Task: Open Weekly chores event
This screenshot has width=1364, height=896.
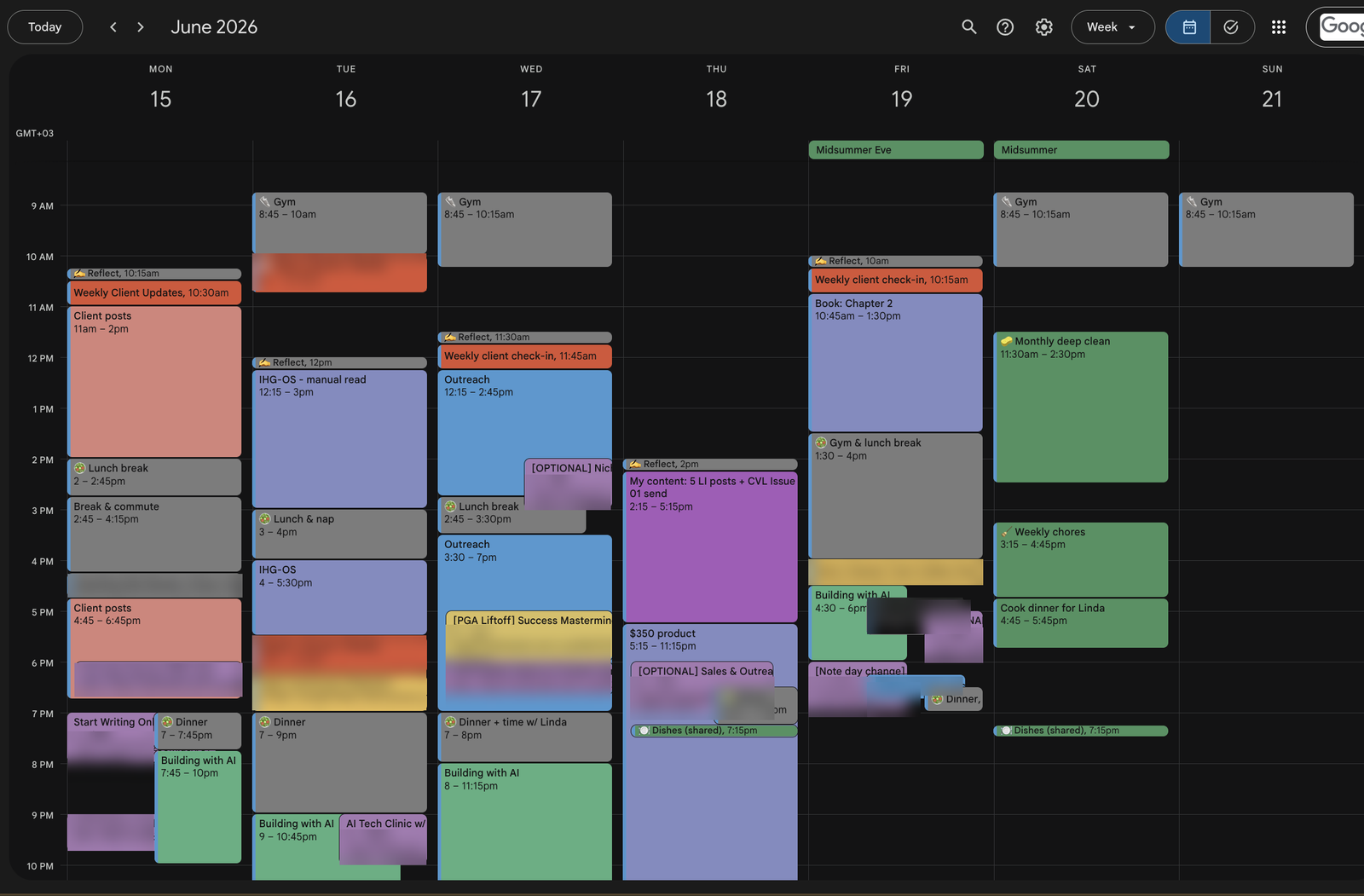Action: (x=1081, y=559)
